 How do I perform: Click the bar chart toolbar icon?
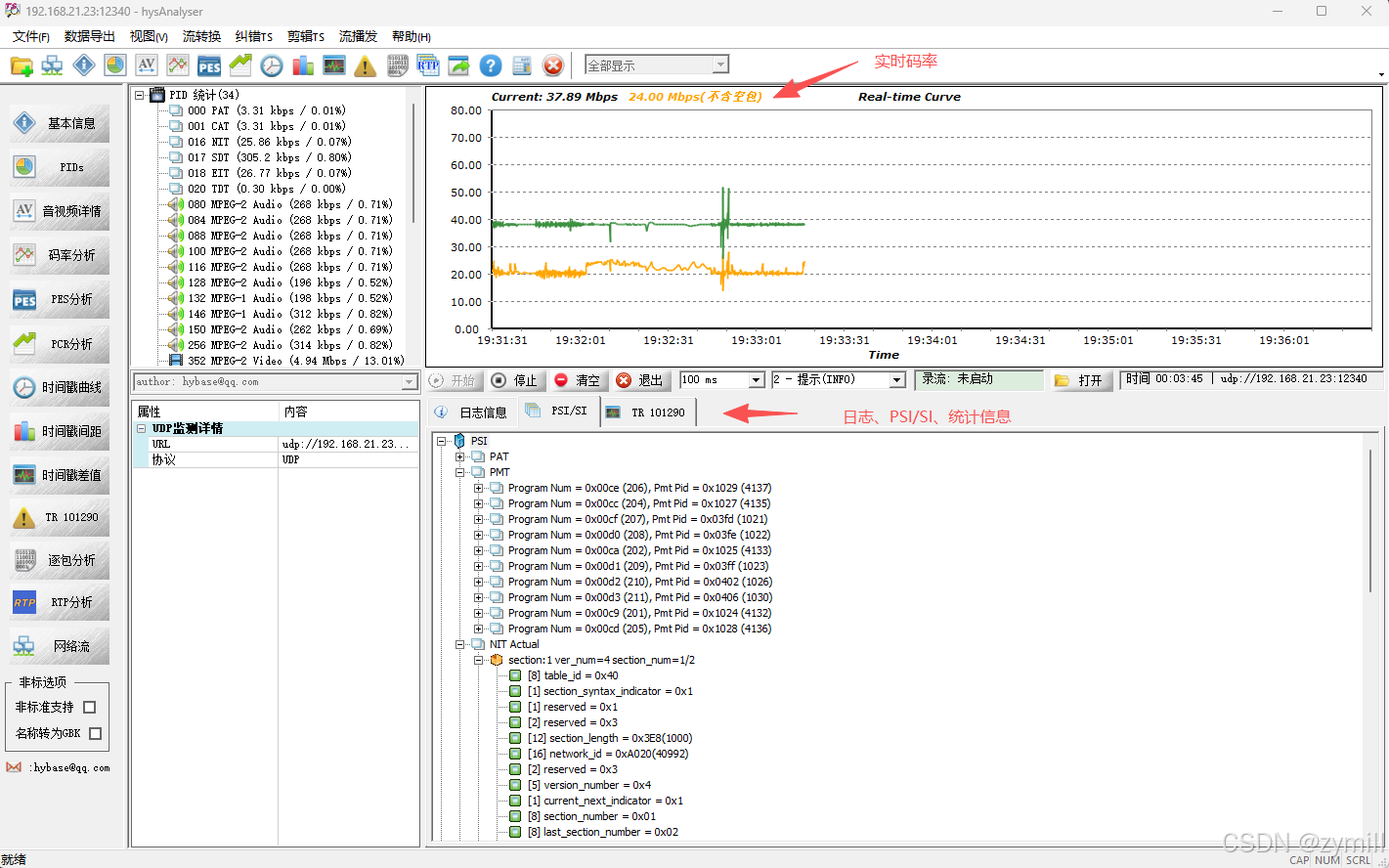303,65
